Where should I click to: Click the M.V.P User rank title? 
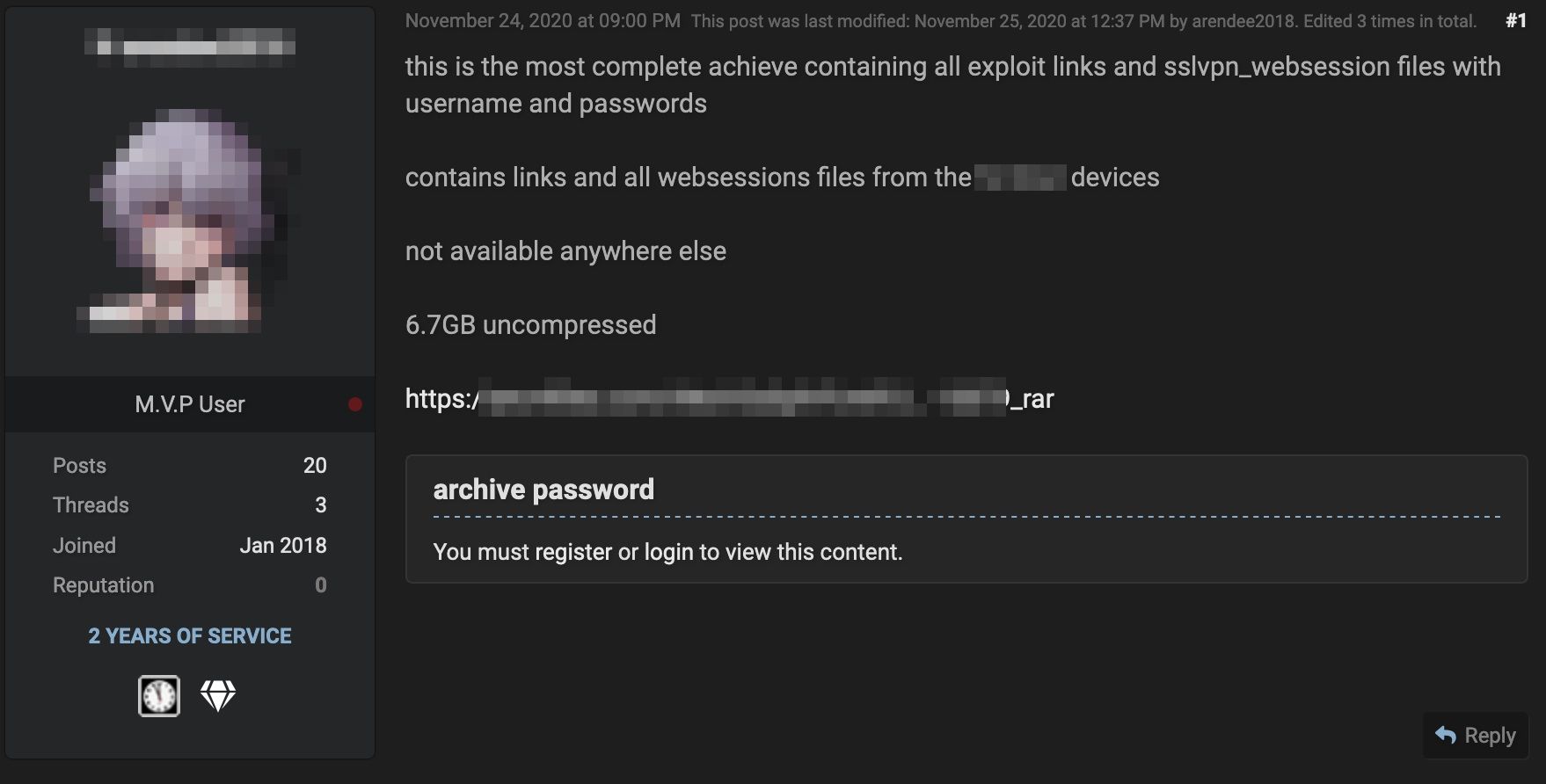[190, 404]
